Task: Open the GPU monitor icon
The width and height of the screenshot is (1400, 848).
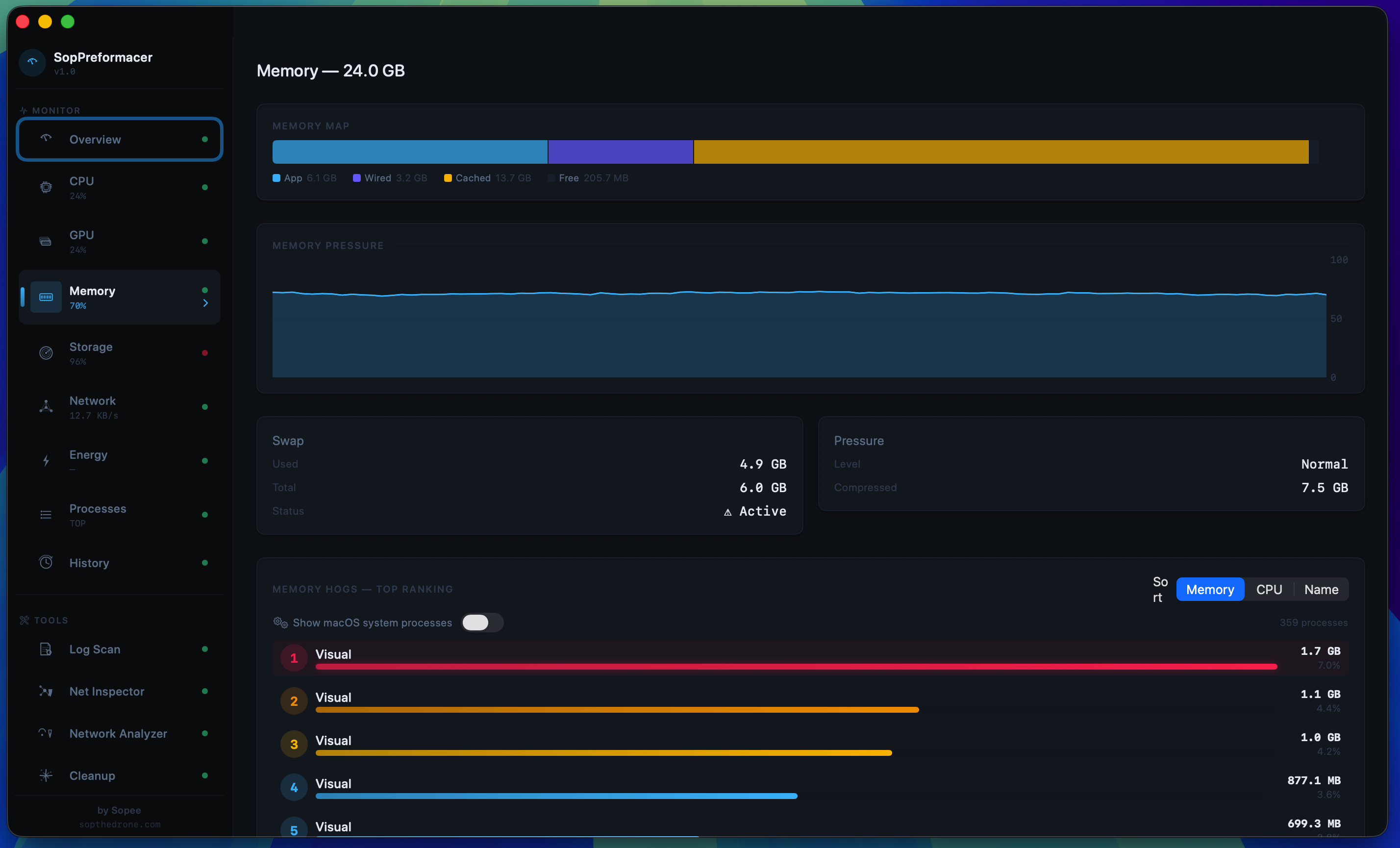Action: (x=46, y=241)
